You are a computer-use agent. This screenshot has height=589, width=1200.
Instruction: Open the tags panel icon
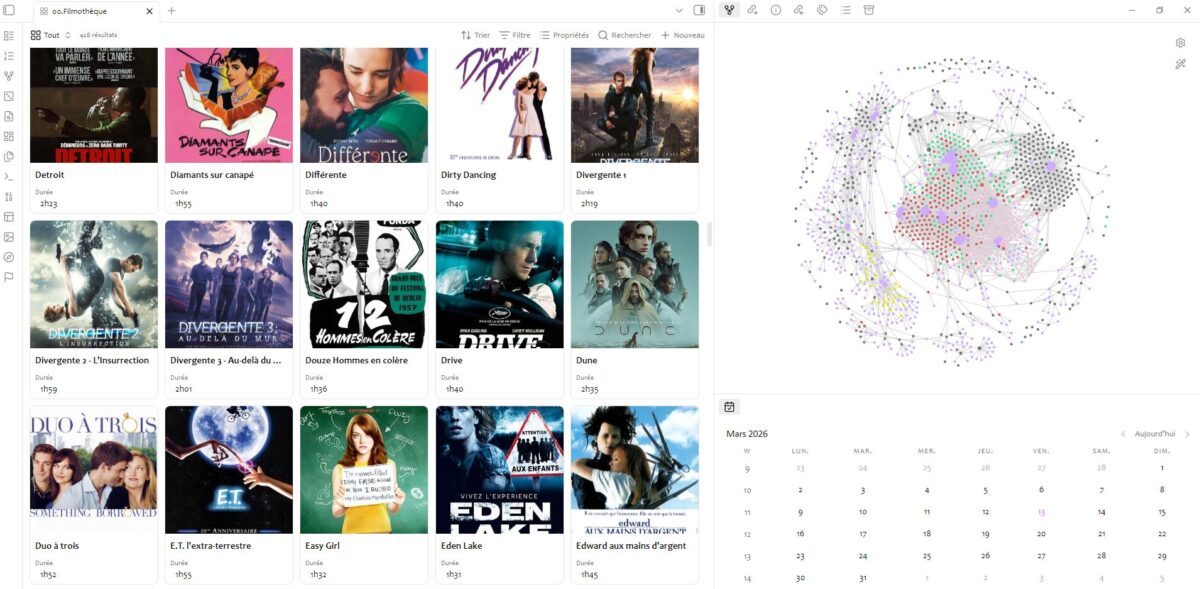tap(821, 10)
